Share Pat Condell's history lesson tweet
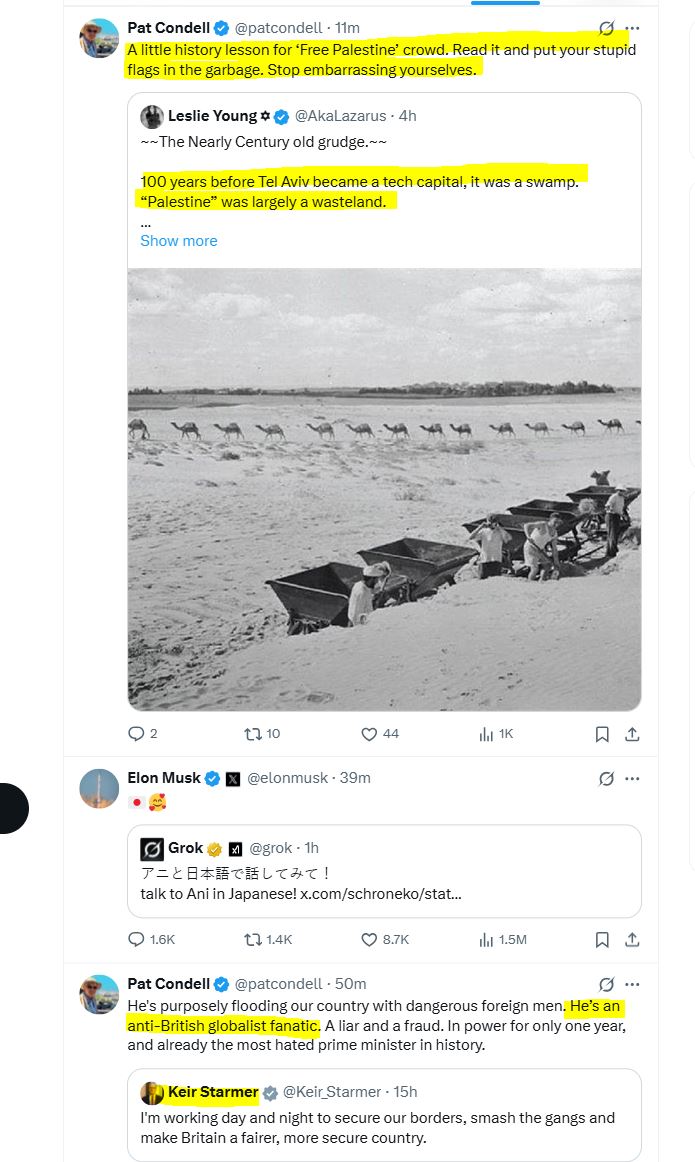695x1162 pixels. (632, 734)
